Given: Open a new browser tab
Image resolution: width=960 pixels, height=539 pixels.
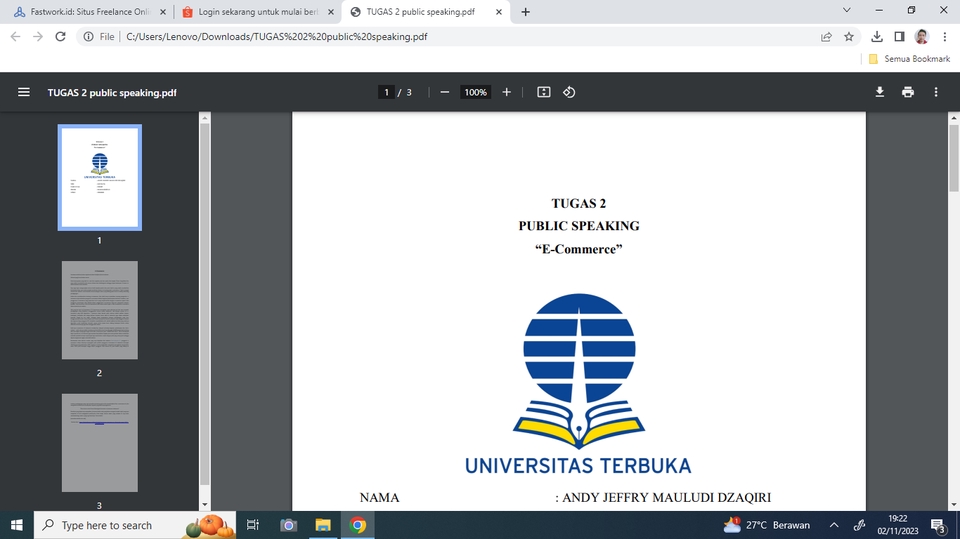Looking at the screenshot, I should pos(525,12).
